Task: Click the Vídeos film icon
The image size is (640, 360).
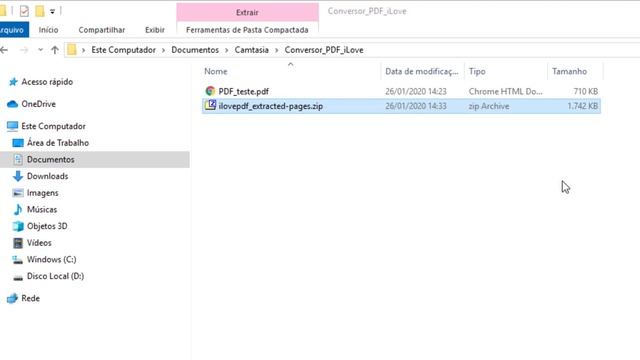Action: pyautogui.click(x=18, y=243)
